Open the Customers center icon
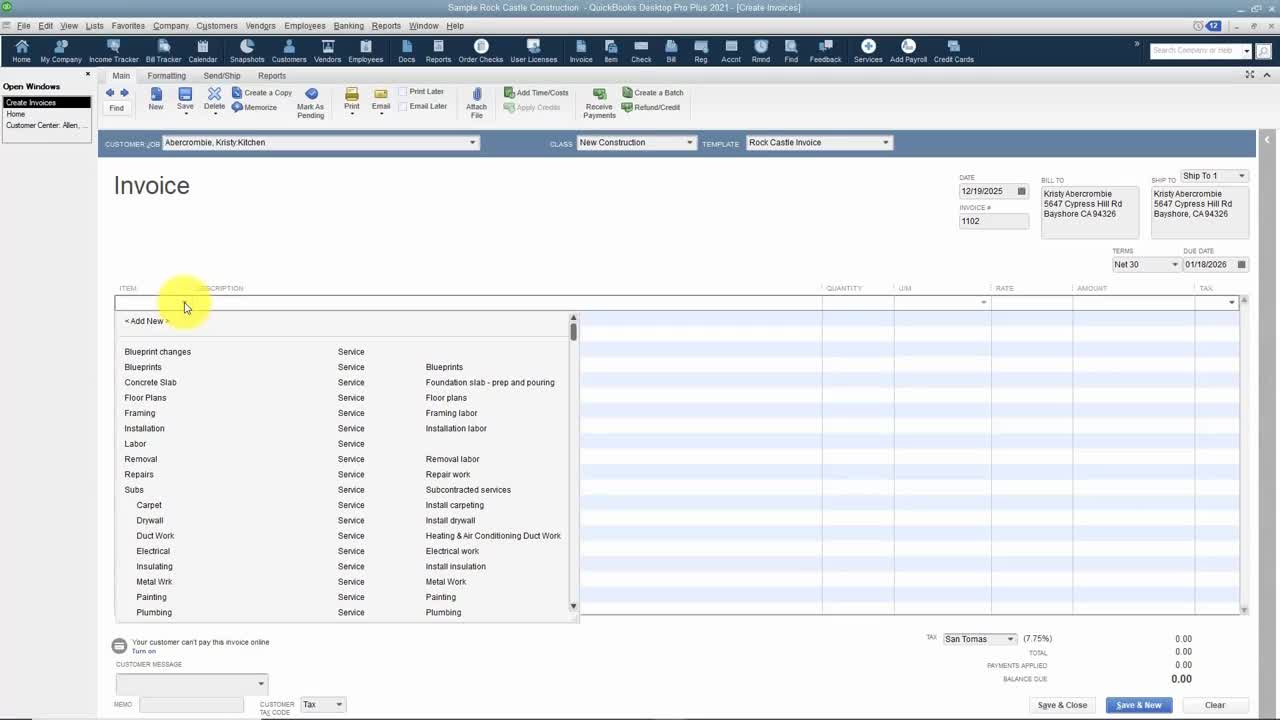 289,51
